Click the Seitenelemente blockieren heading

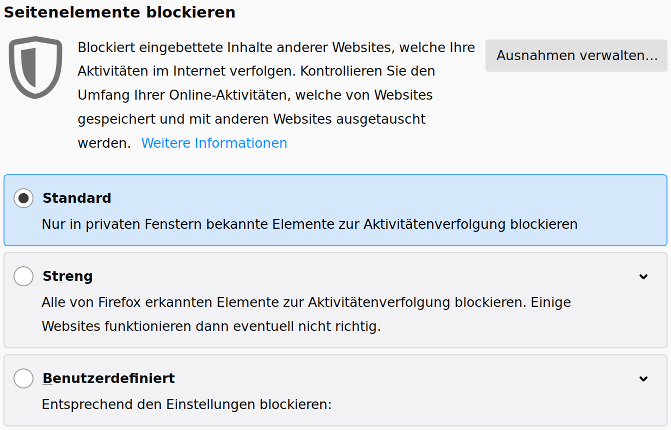click(x=120, y=12)
